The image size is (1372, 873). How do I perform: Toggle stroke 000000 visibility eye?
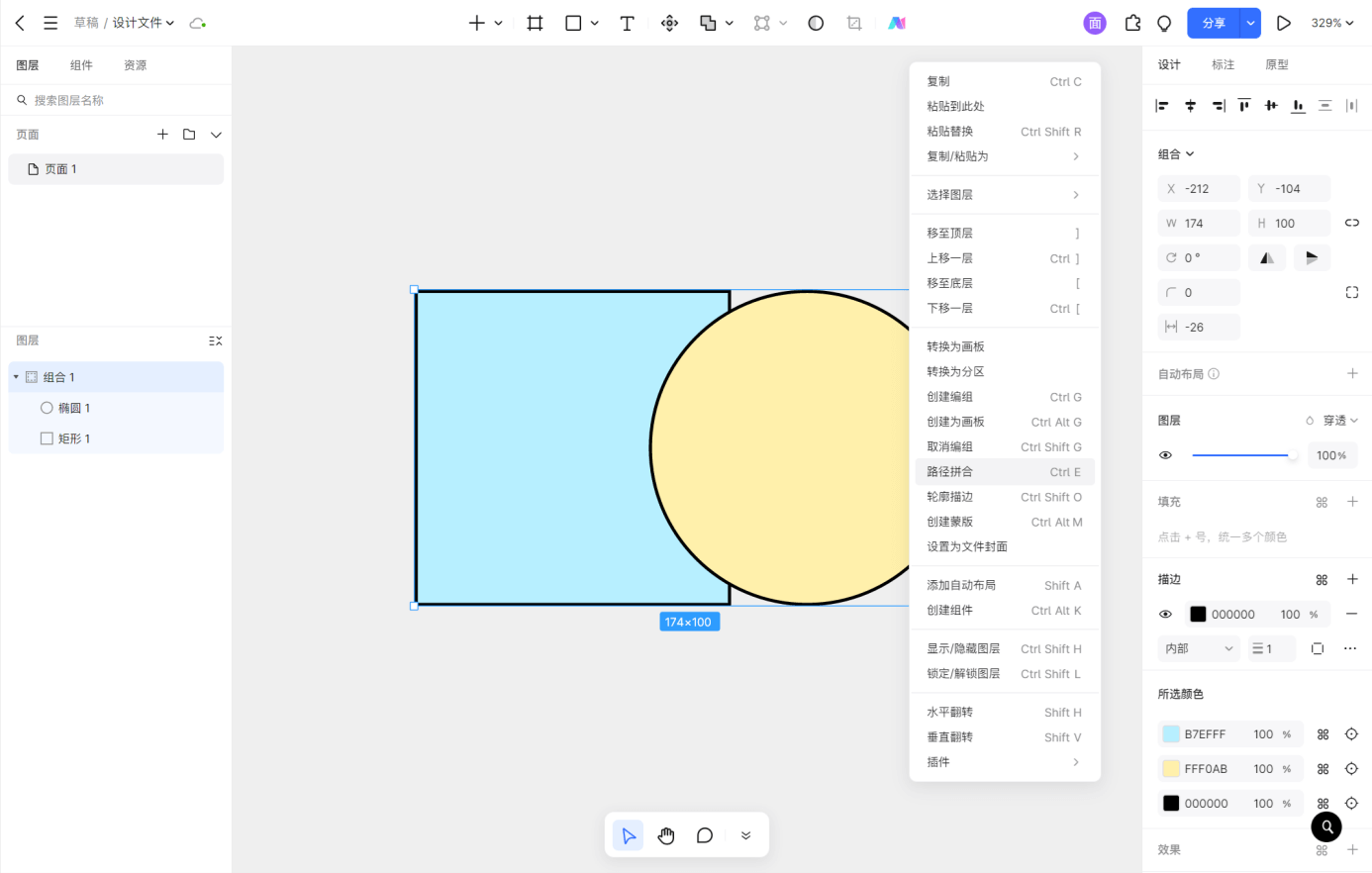[1165, 614]
